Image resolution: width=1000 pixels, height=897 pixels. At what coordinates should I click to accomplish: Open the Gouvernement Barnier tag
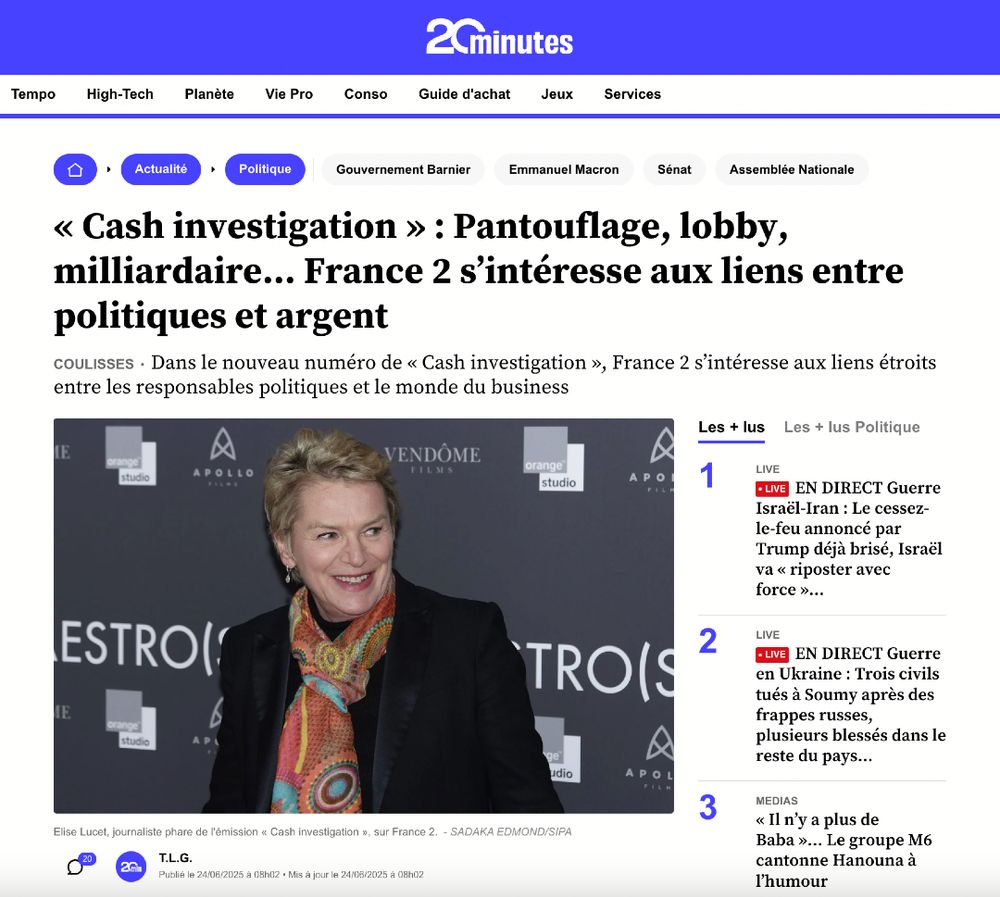(x=403, y=170)
